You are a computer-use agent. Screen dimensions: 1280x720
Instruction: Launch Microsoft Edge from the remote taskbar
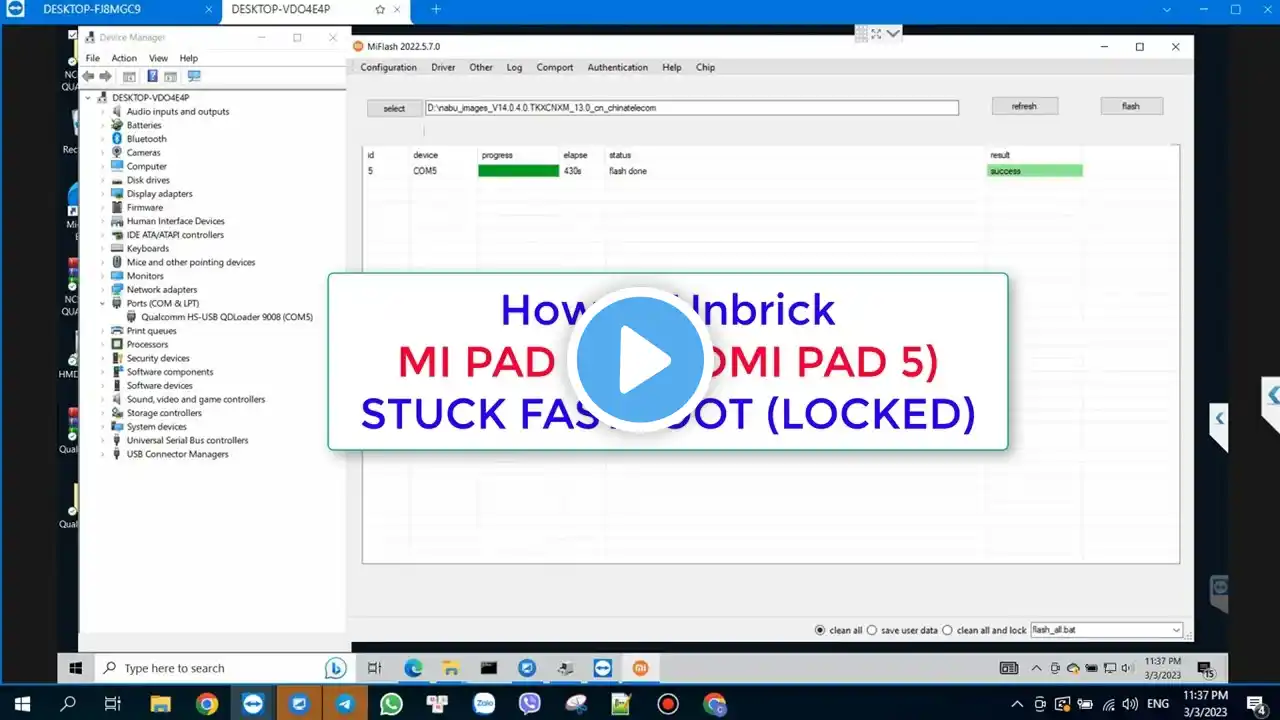pos(413,668)
